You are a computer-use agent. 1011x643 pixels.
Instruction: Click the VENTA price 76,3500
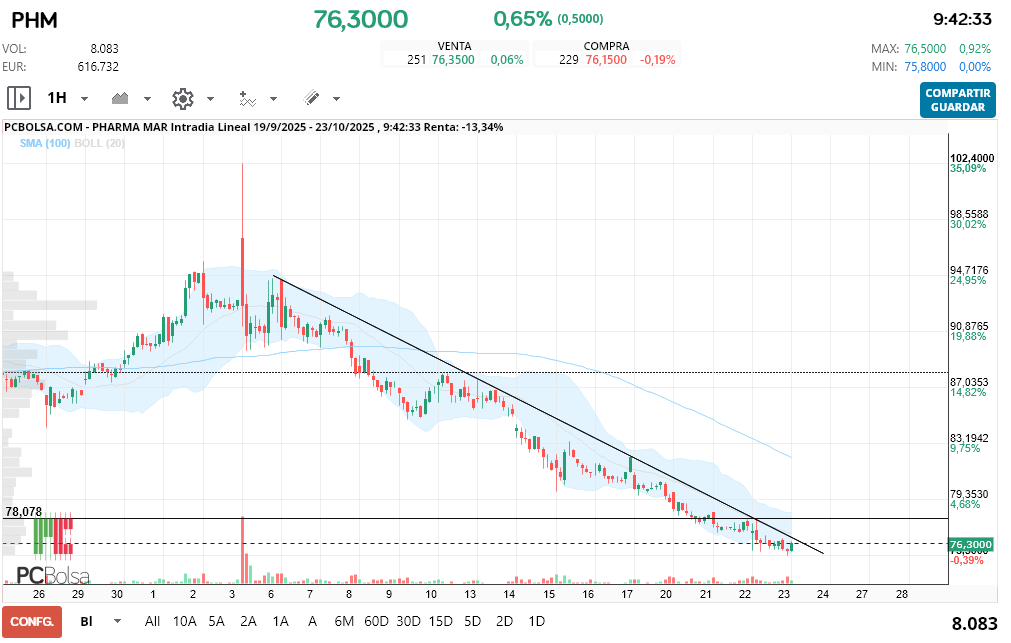tap(453, 60)
